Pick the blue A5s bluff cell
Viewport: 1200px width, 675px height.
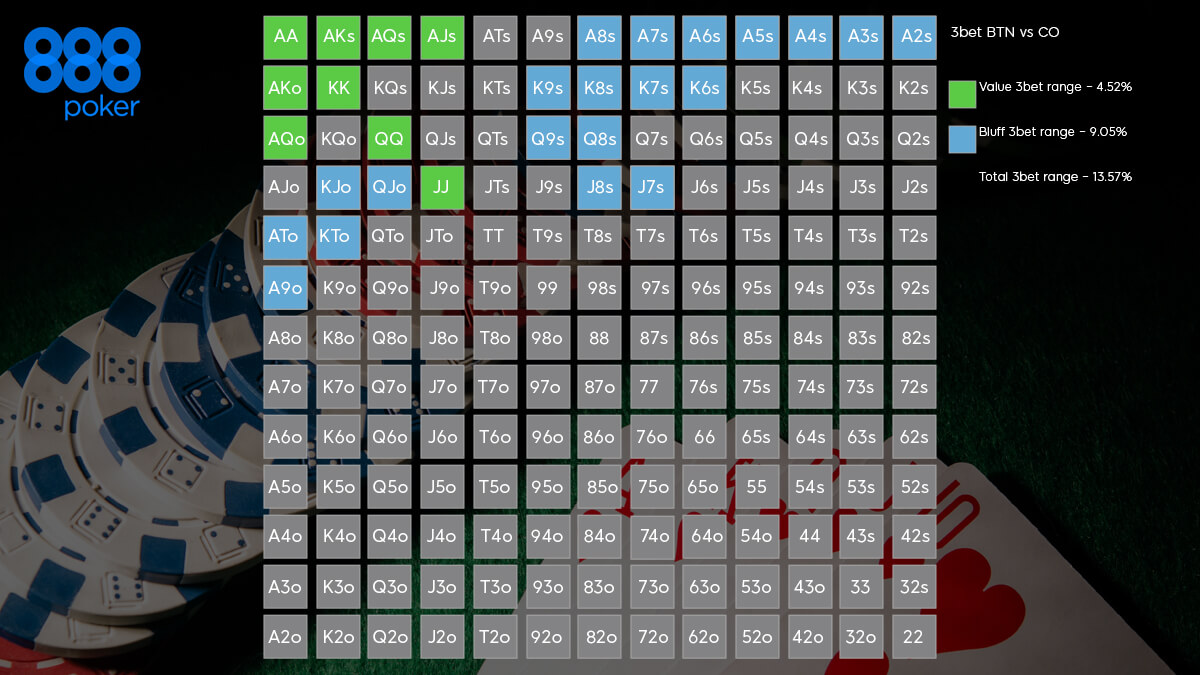757,37
